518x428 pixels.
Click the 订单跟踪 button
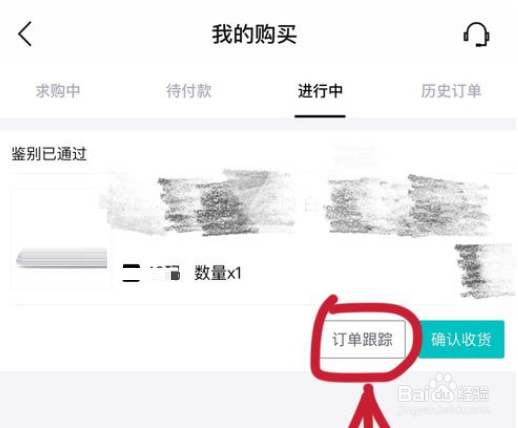coord(362,339)
